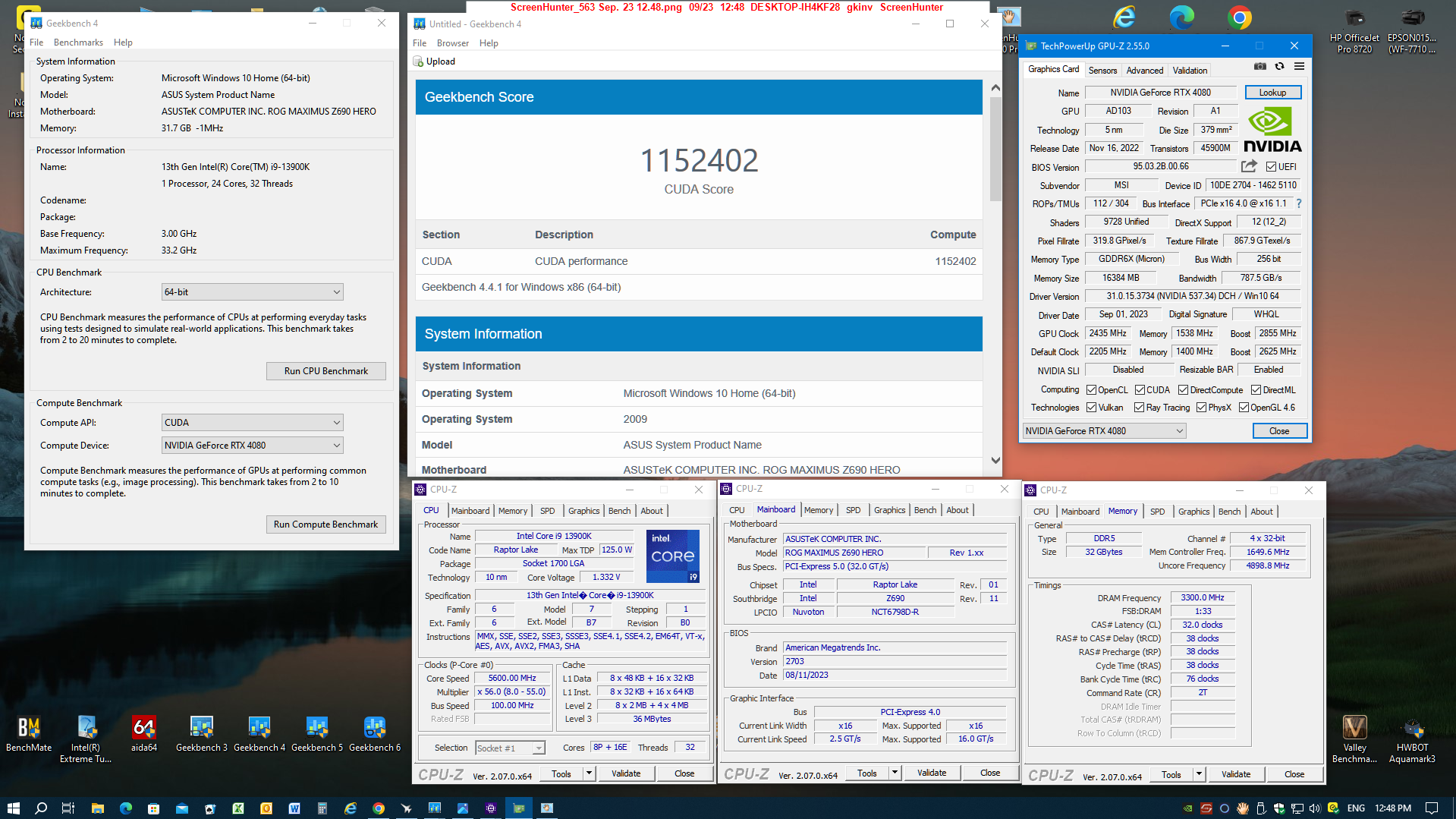Take a GPU-Z screenshot with the camera icon

[1260, 67]
